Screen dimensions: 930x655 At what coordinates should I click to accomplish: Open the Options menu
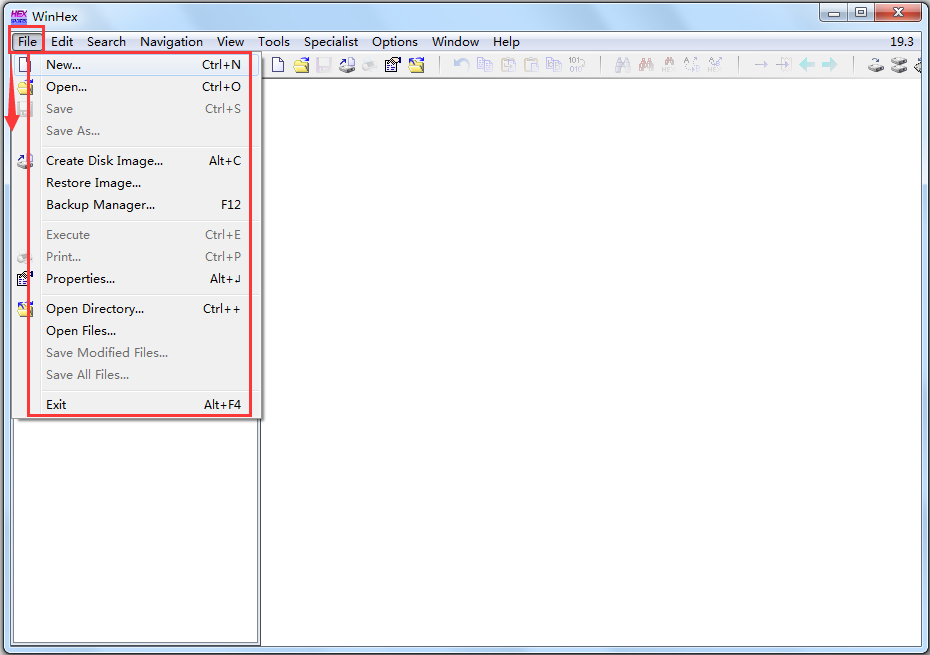(394, 42)
